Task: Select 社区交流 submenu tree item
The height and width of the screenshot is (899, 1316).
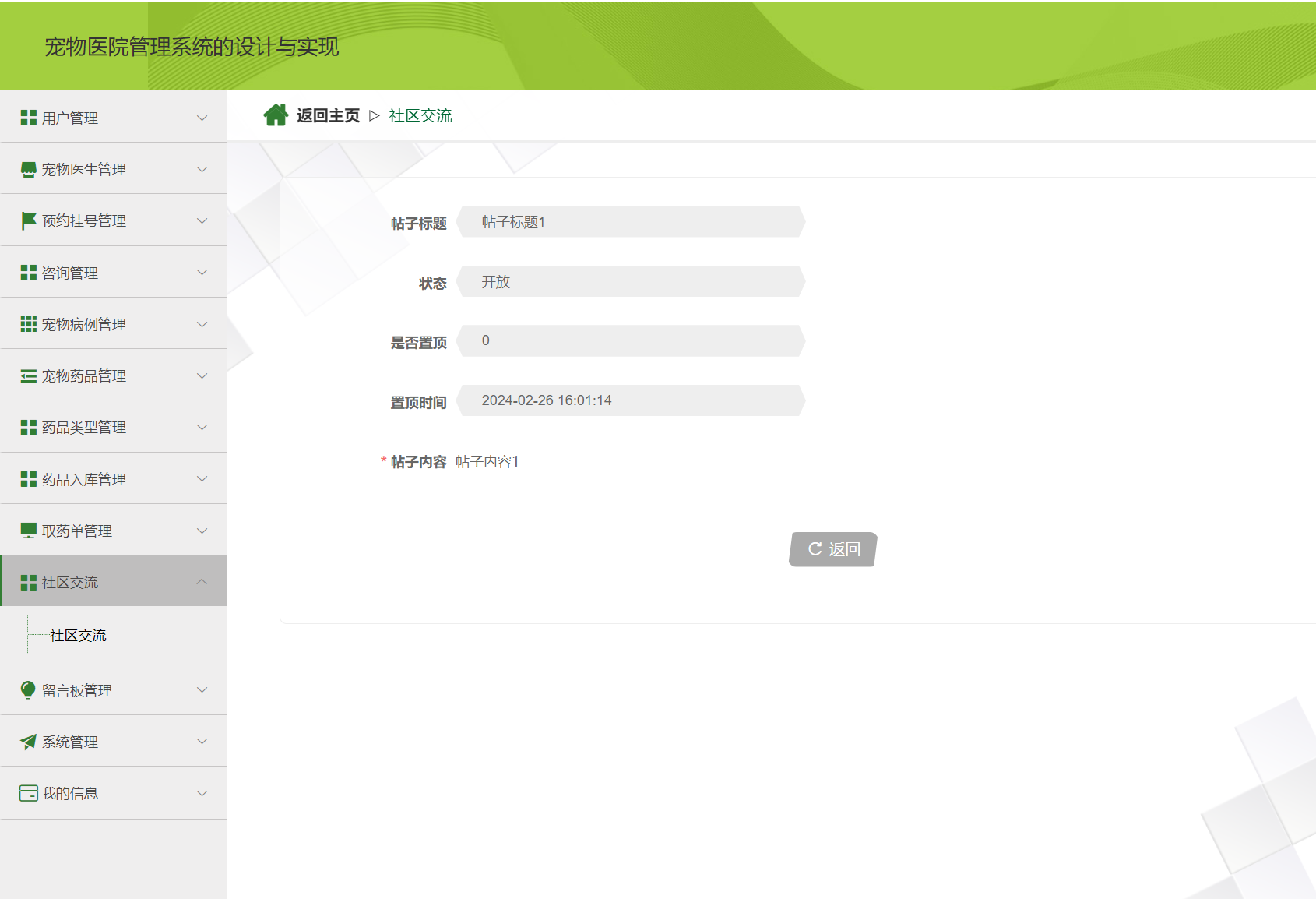Action: coord(78,636)
